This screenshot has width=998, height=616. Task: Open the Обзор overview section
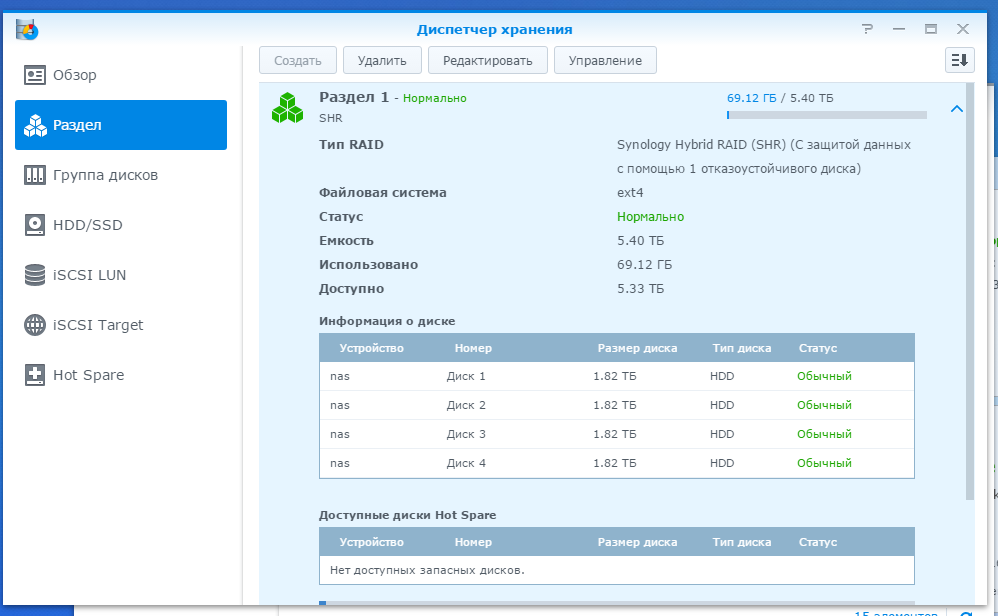(121, 75)
